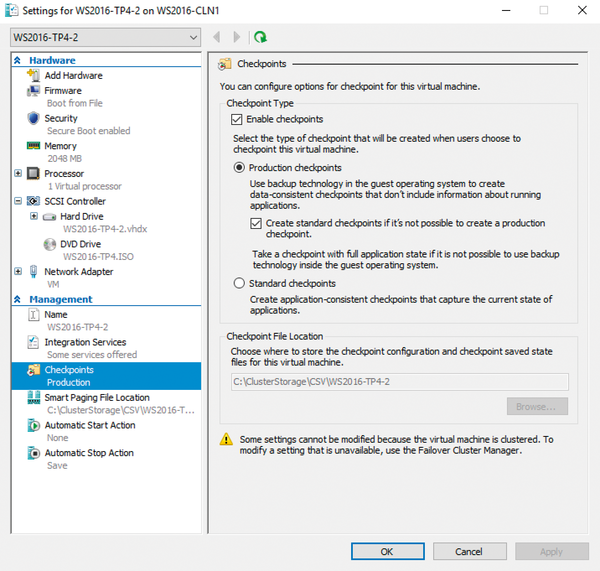
Task: Click the Memory chip icon
Action: pyautogui.click(x=33, y=146)
